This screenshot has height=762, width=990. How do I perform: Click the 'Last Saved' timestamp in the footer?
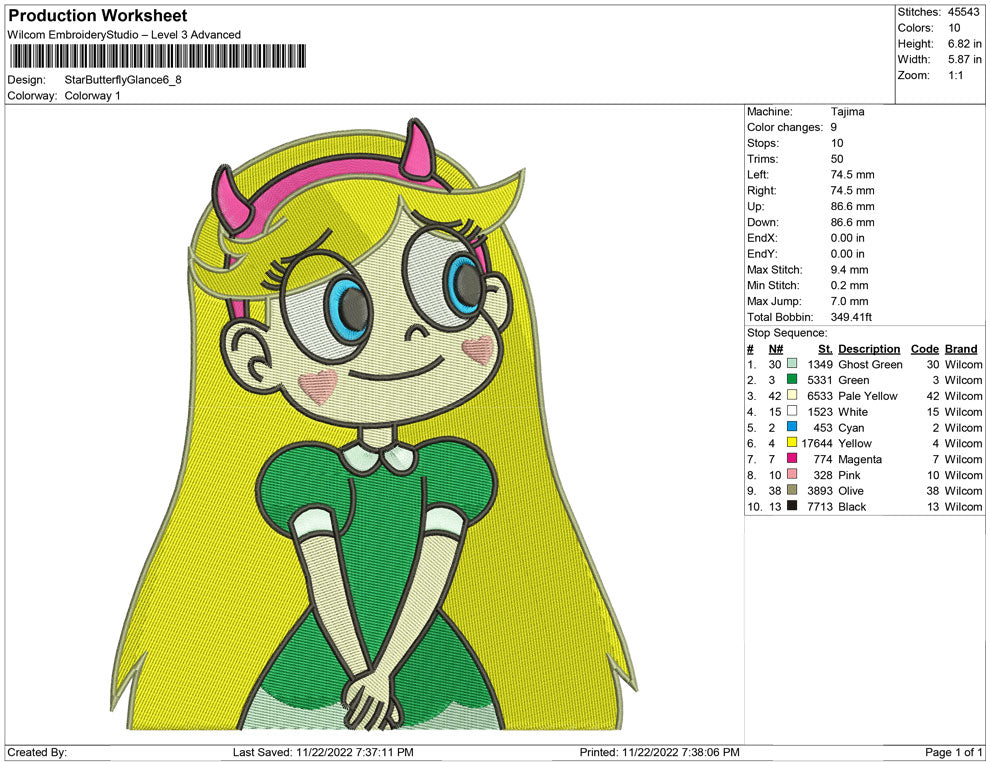point(323,752)
